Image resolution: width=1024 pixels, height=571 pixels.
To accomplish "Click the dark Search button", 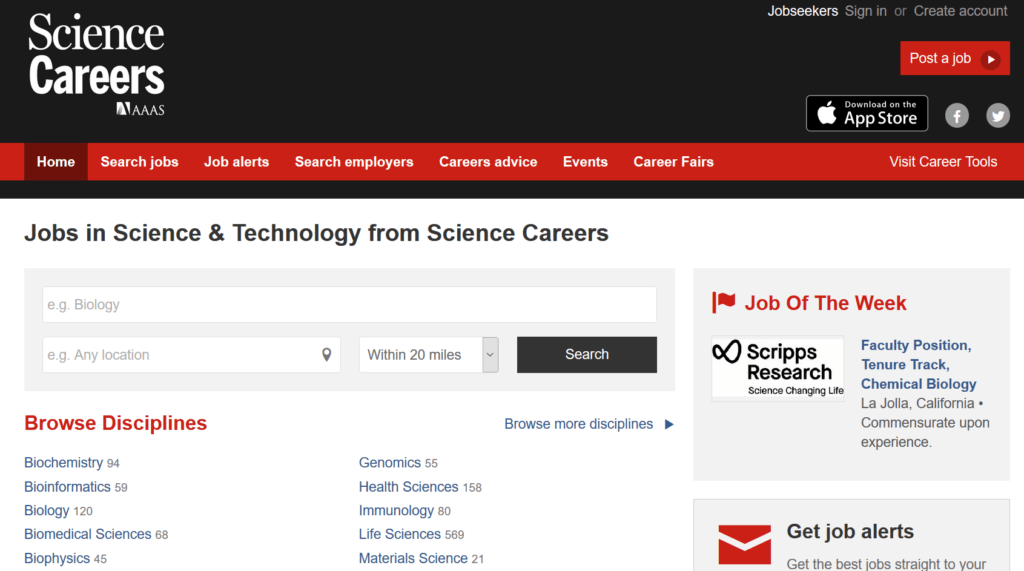I will pos(586,355).
